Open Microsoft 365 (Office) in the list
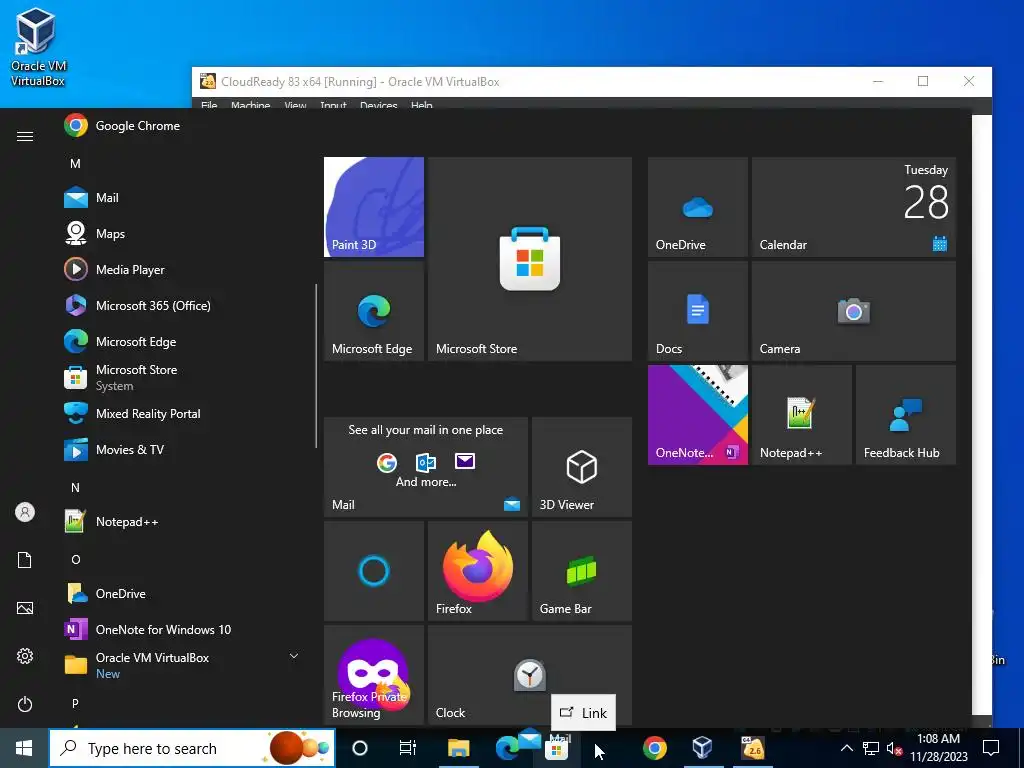Screen dimensions: 1024x768 pyautogui.click(x=183, y=305)
